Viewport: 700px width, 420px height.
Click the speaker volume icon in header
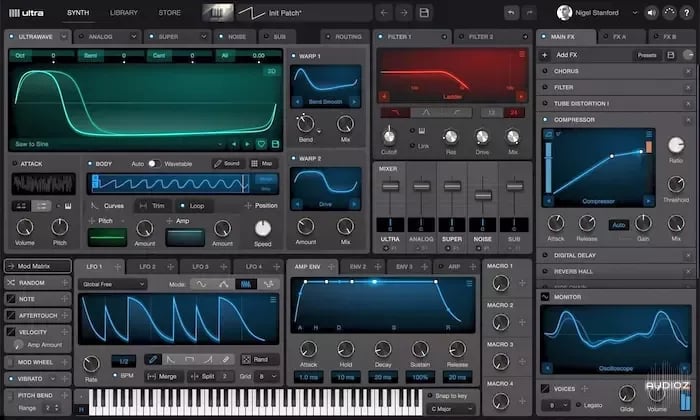[x=651, y=13]
